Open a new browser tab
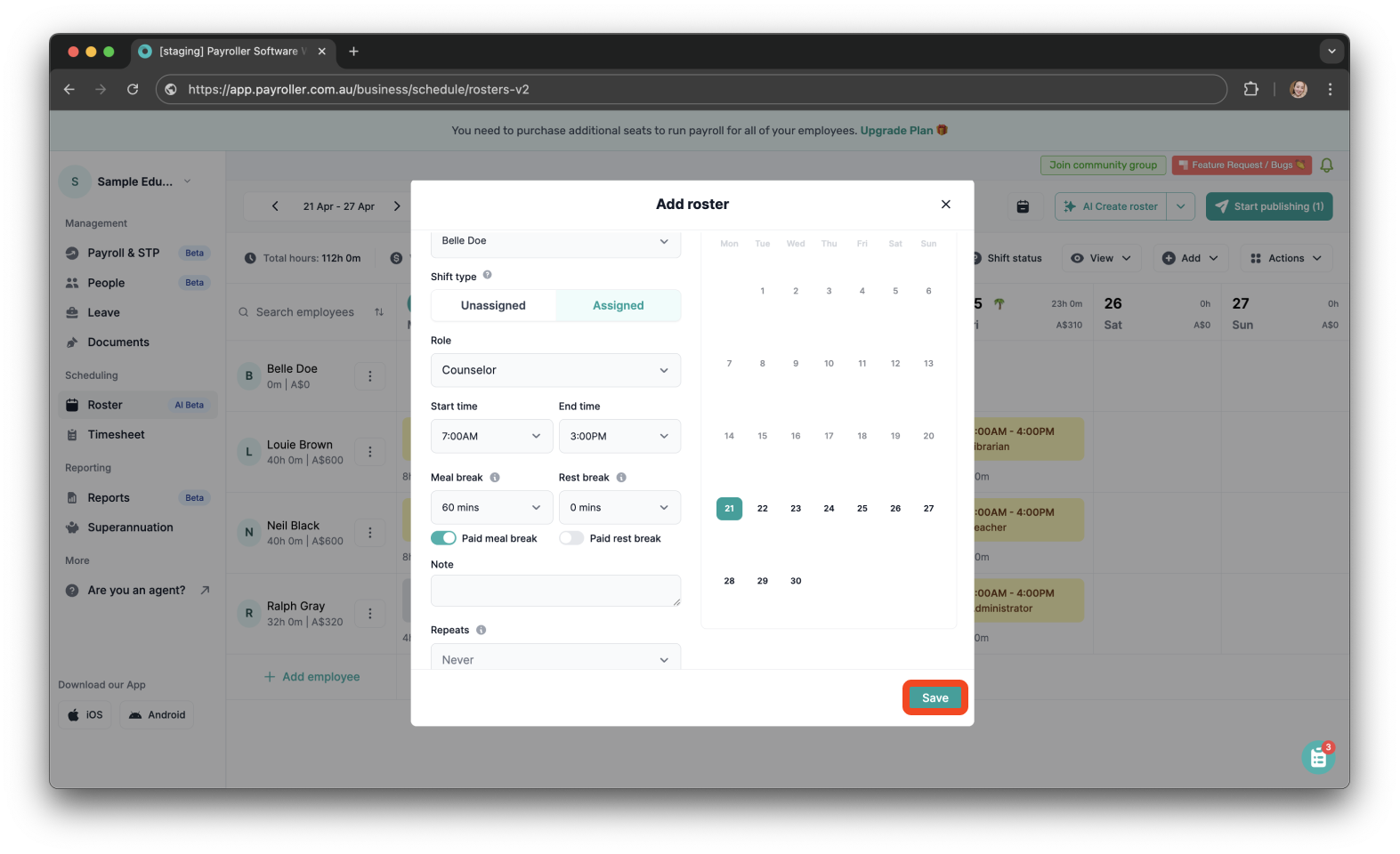The image size is (1400, 854). 353,52
